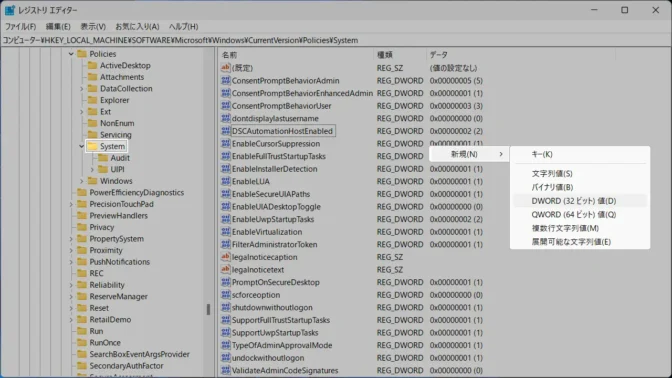Click the DWORD icon beside shutdownwithoutlogon

[x=225, y=307]
